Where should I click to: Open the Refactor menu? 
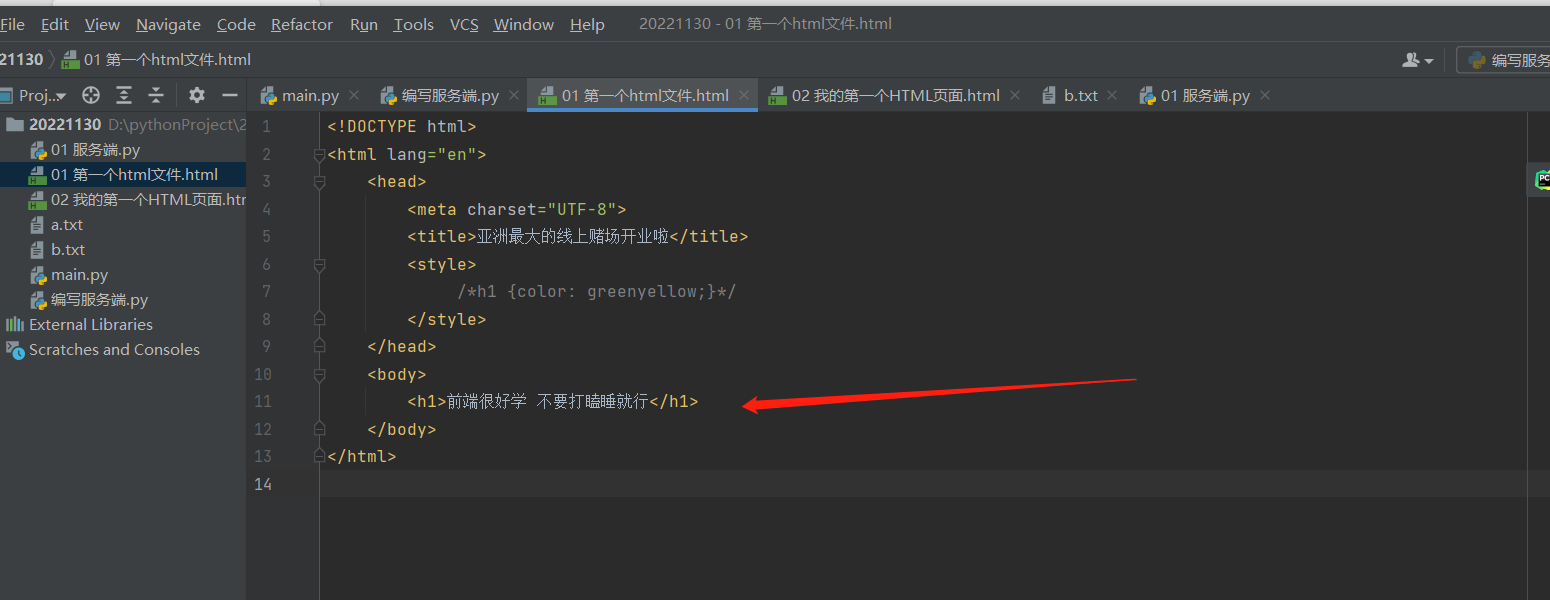click(x=304, y=24)
